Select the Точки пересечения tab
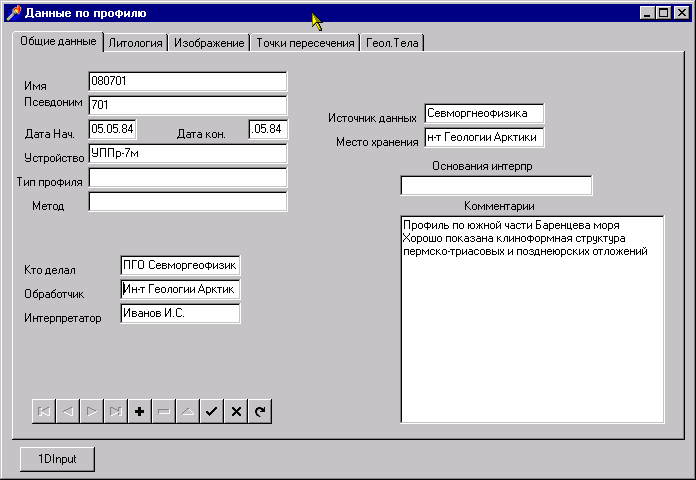The height and width of the screenshot is (480, 696). click(305, 43)
